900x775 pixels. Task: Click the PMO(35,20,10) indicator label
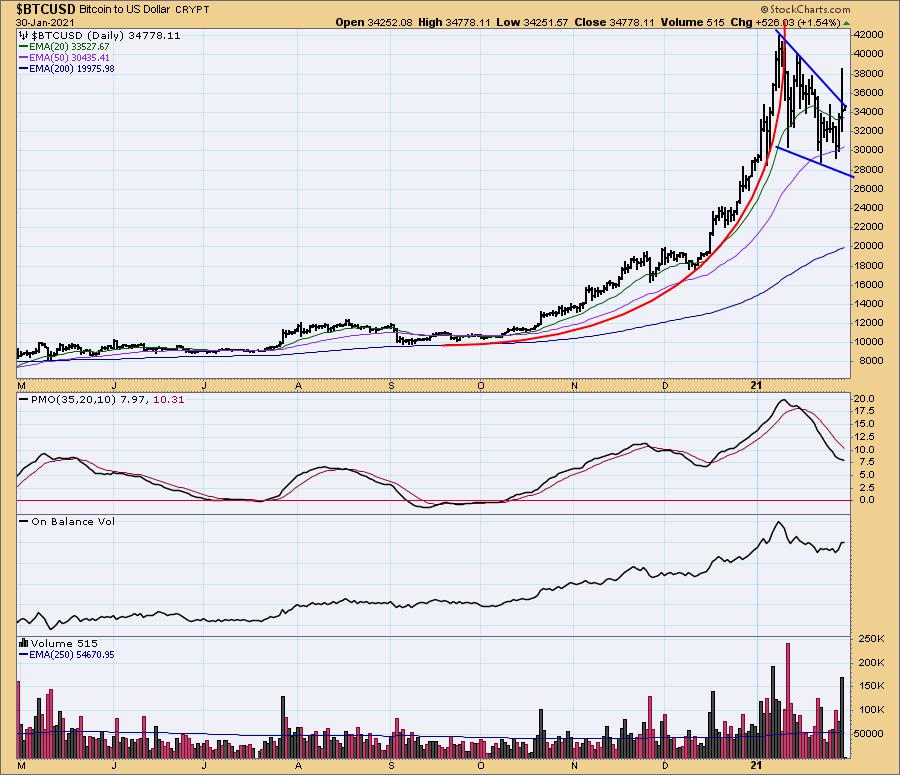73,400
